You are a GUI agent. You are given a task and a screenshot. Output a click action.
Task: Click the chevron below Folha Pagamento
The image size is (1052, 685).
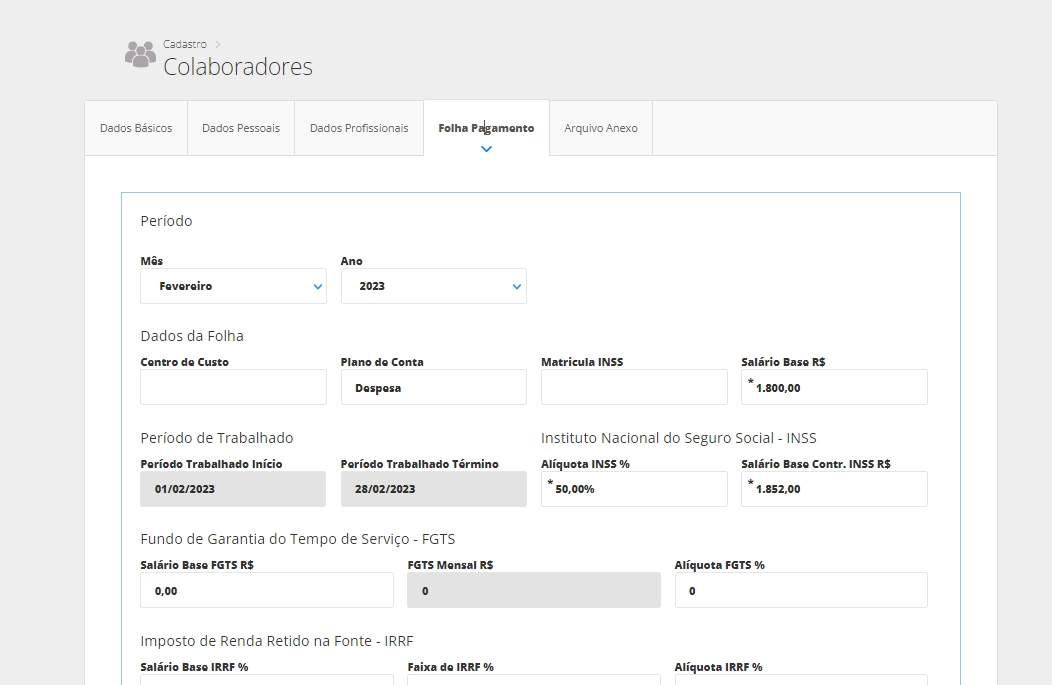[486, 149]
